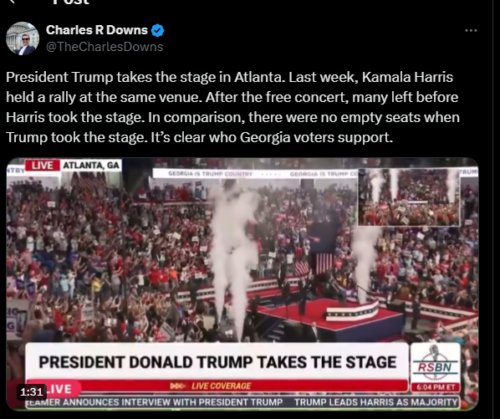Screen dimensions: 500x419
Task: Click the ATLANTA, GA location label
Action: 91,165
